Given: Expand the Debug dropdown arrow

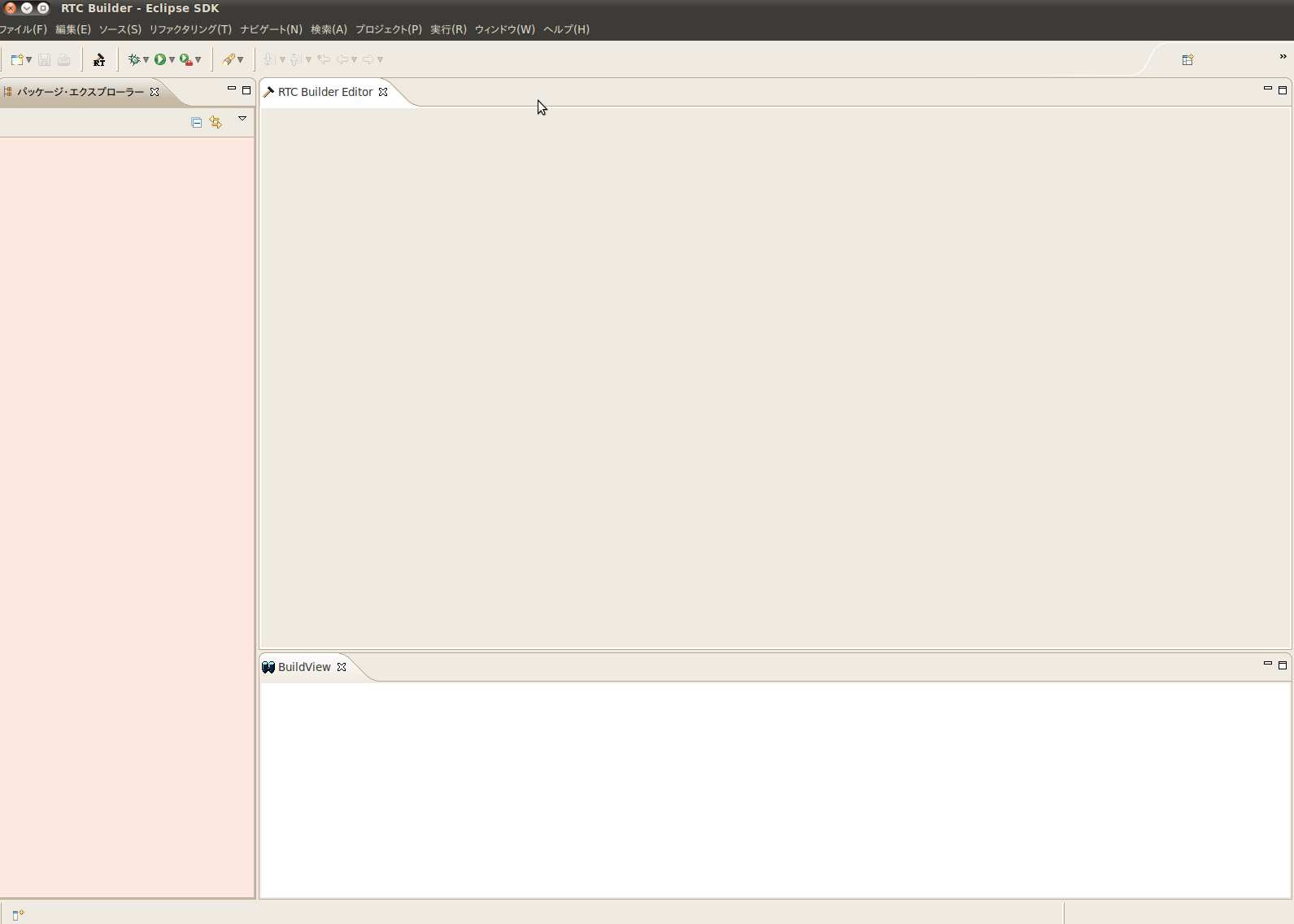Looking at the screenshot, I should (x=146, y=59).
